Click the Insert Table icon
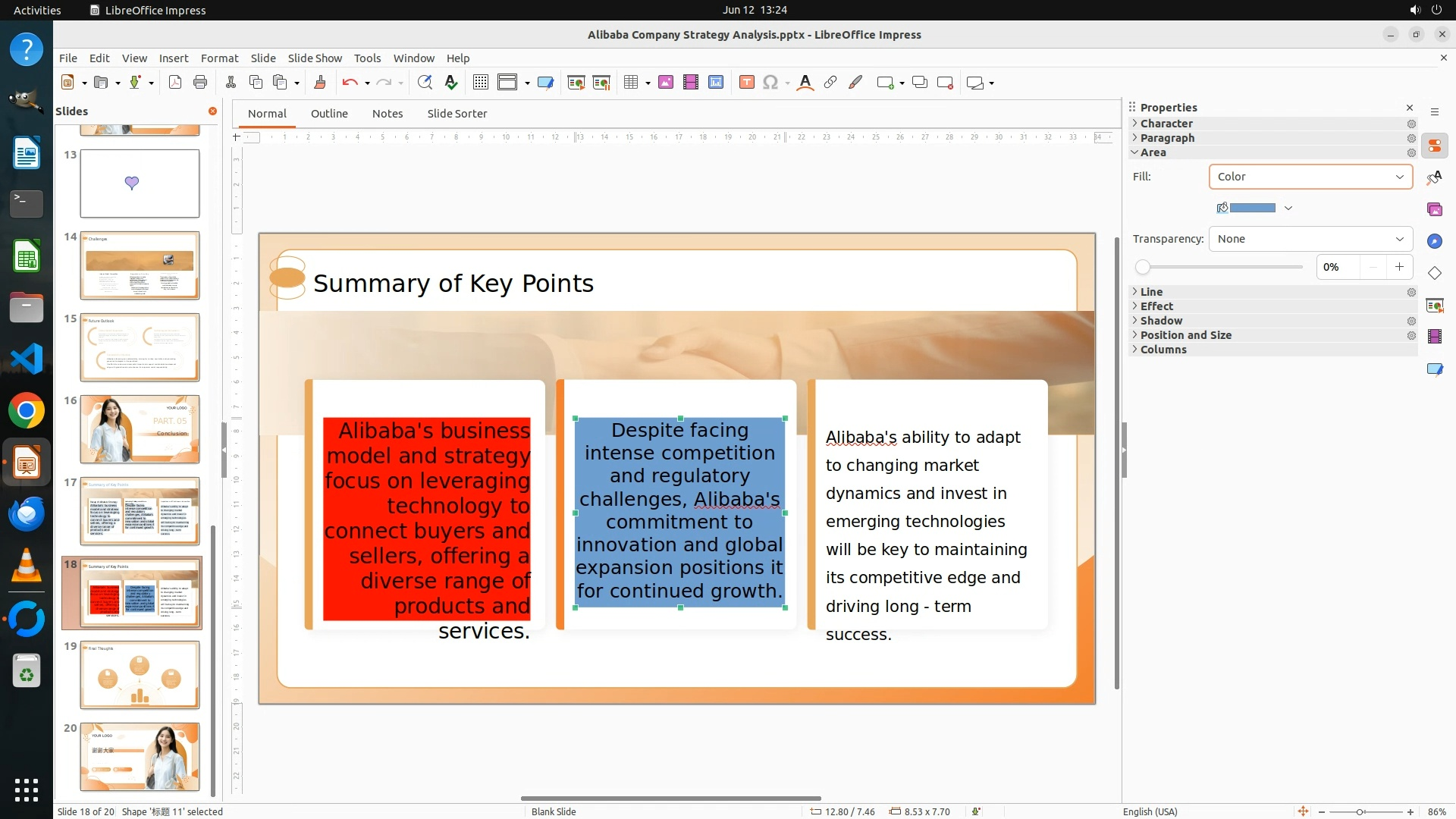The image size is (1456, 819). (x=630, y=83)
